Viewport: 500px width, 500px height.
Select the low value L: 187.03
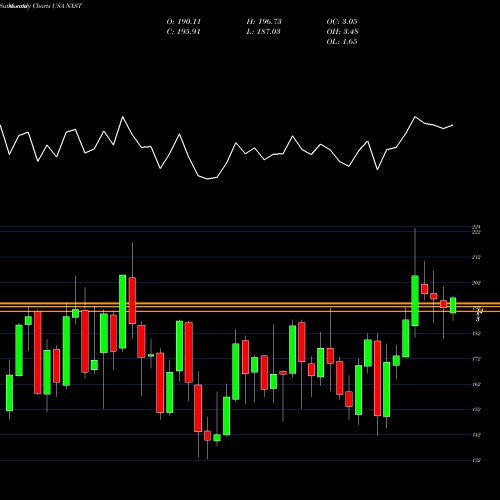(263, 32)
